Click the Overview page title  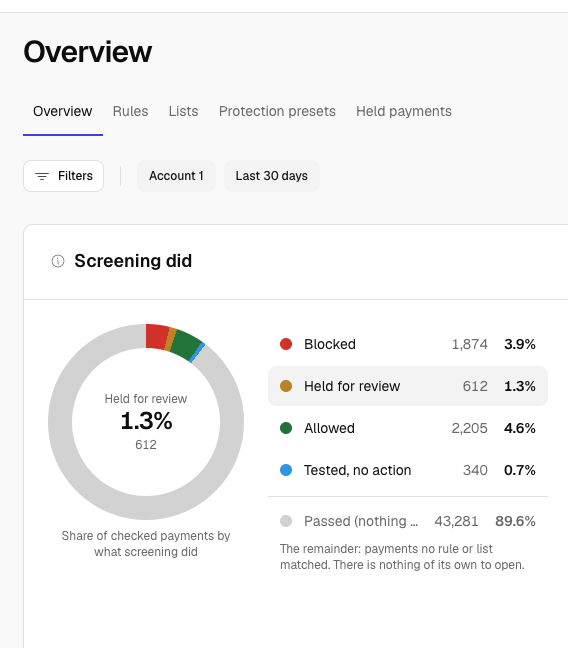(x=88, y=52)
